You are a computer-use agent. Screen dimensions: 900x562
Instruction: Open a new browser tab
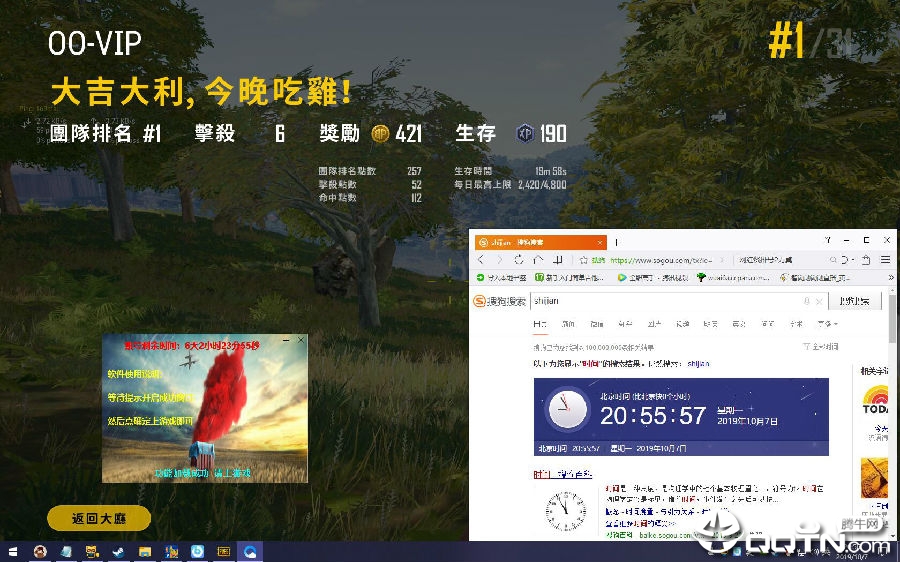[x=617, y=242]
